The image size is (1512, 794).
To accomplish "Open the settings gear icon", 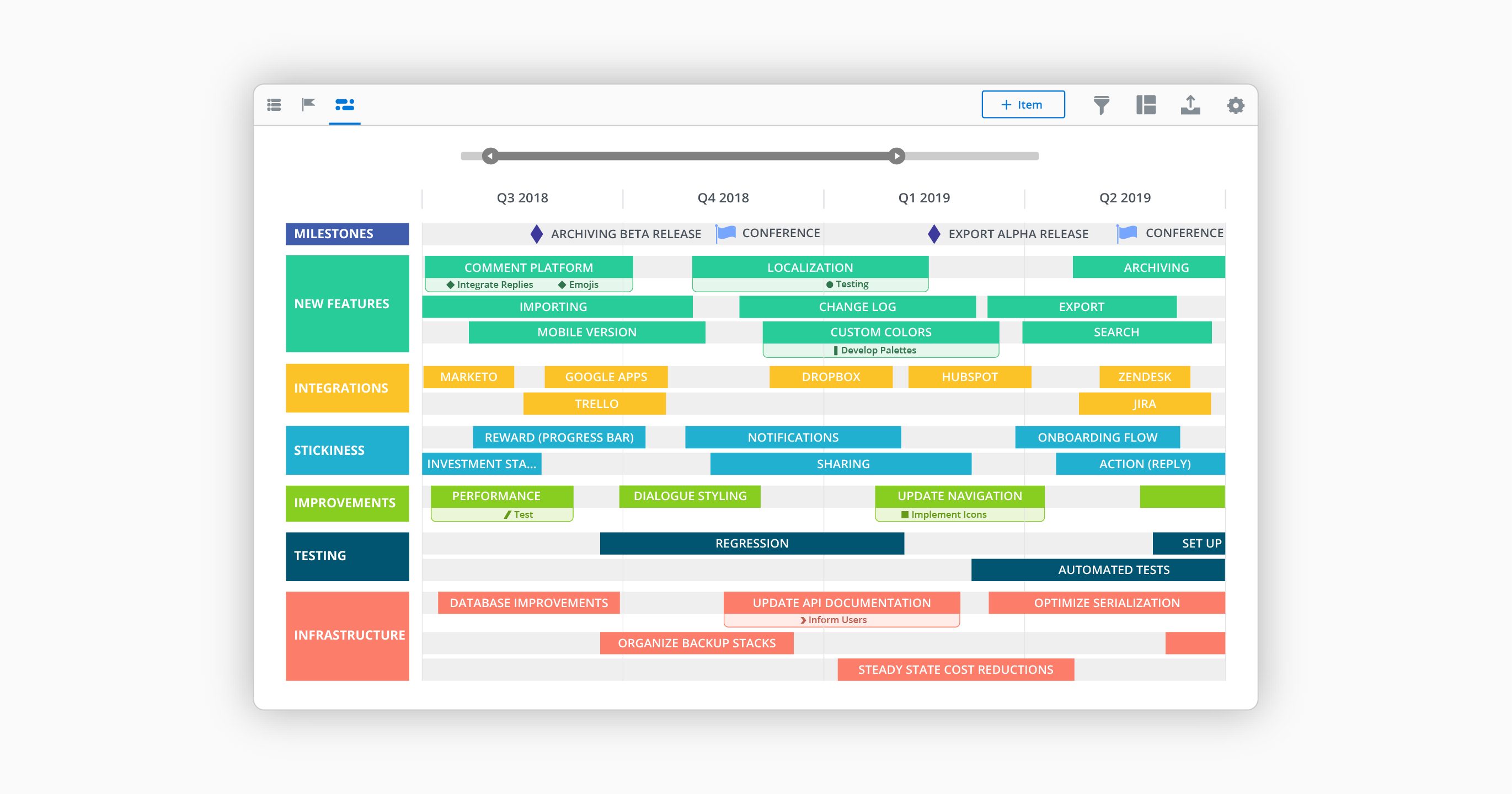I will tap(1235, 105).
